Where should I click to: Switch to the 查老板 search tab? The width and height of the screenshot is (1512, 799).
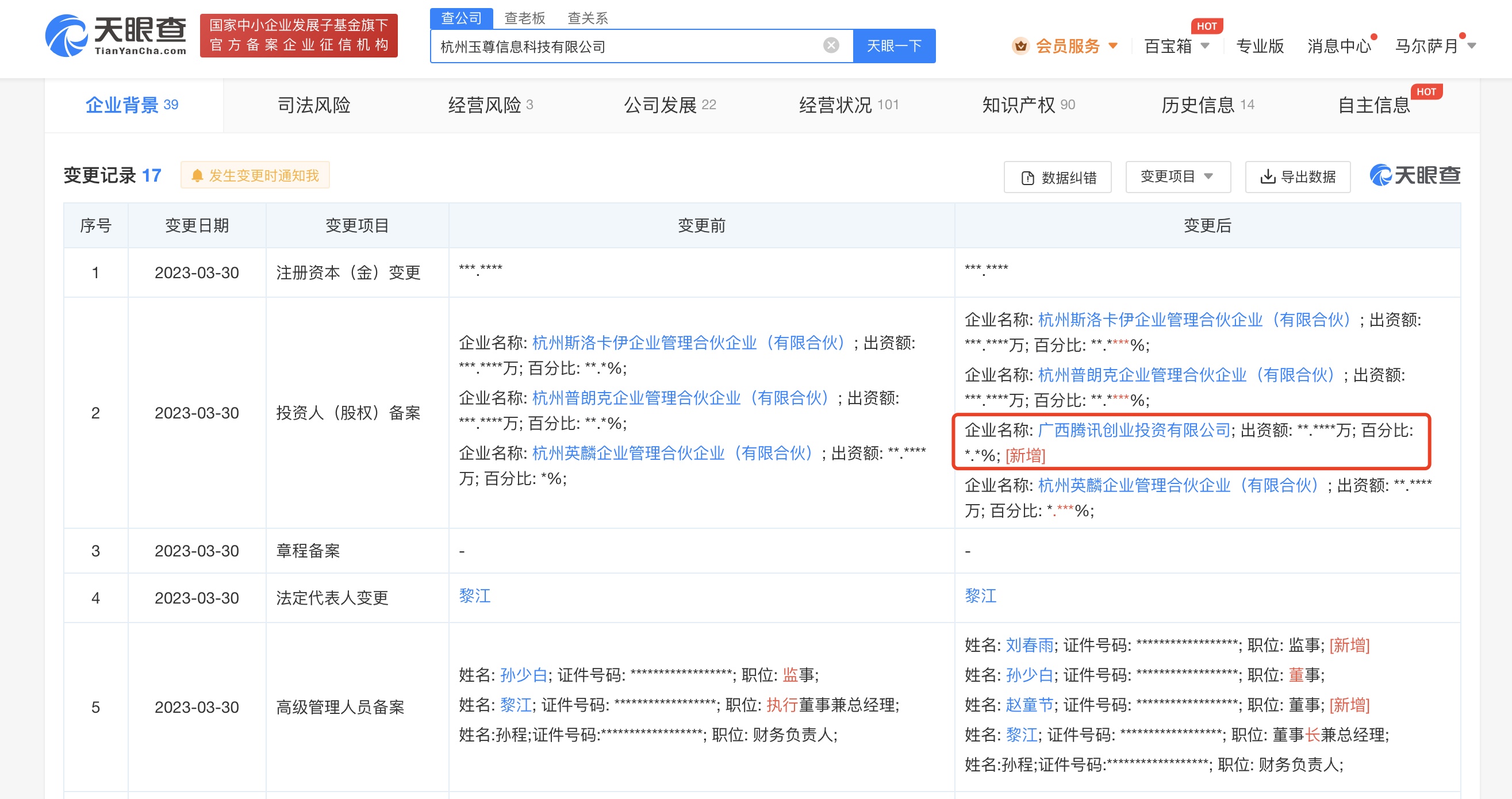point(524,18)
